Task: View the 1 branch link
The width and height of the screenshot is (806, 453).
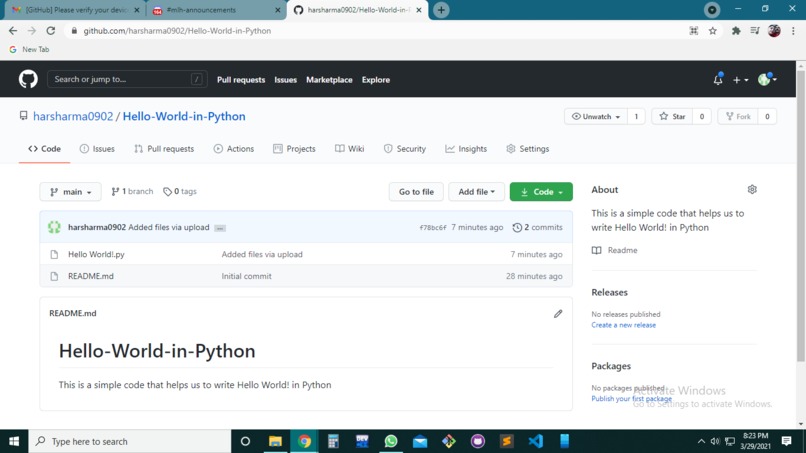Action: [x=132, y=191]
